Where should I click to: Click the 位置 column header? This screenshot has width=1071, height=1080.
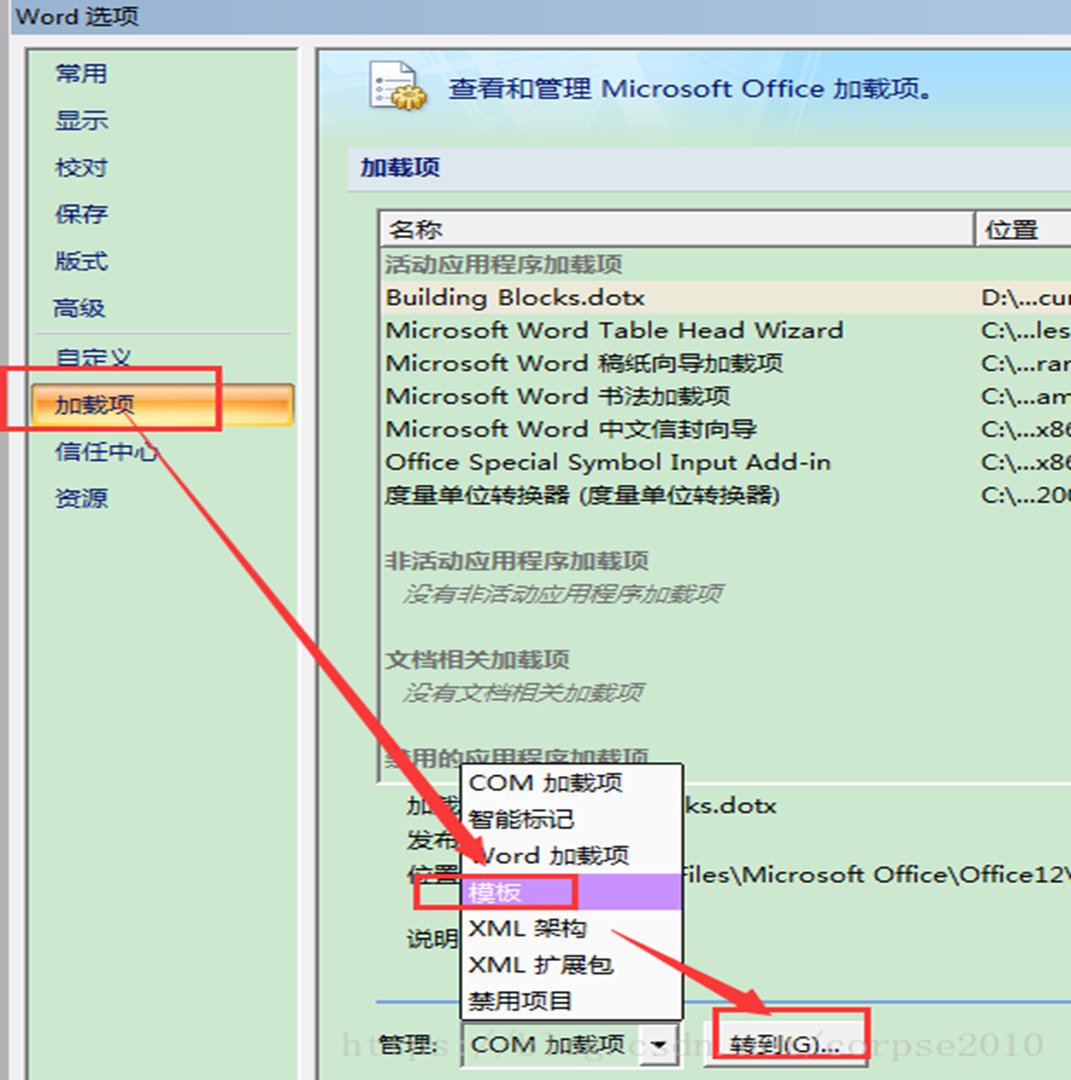(1013, 230)
